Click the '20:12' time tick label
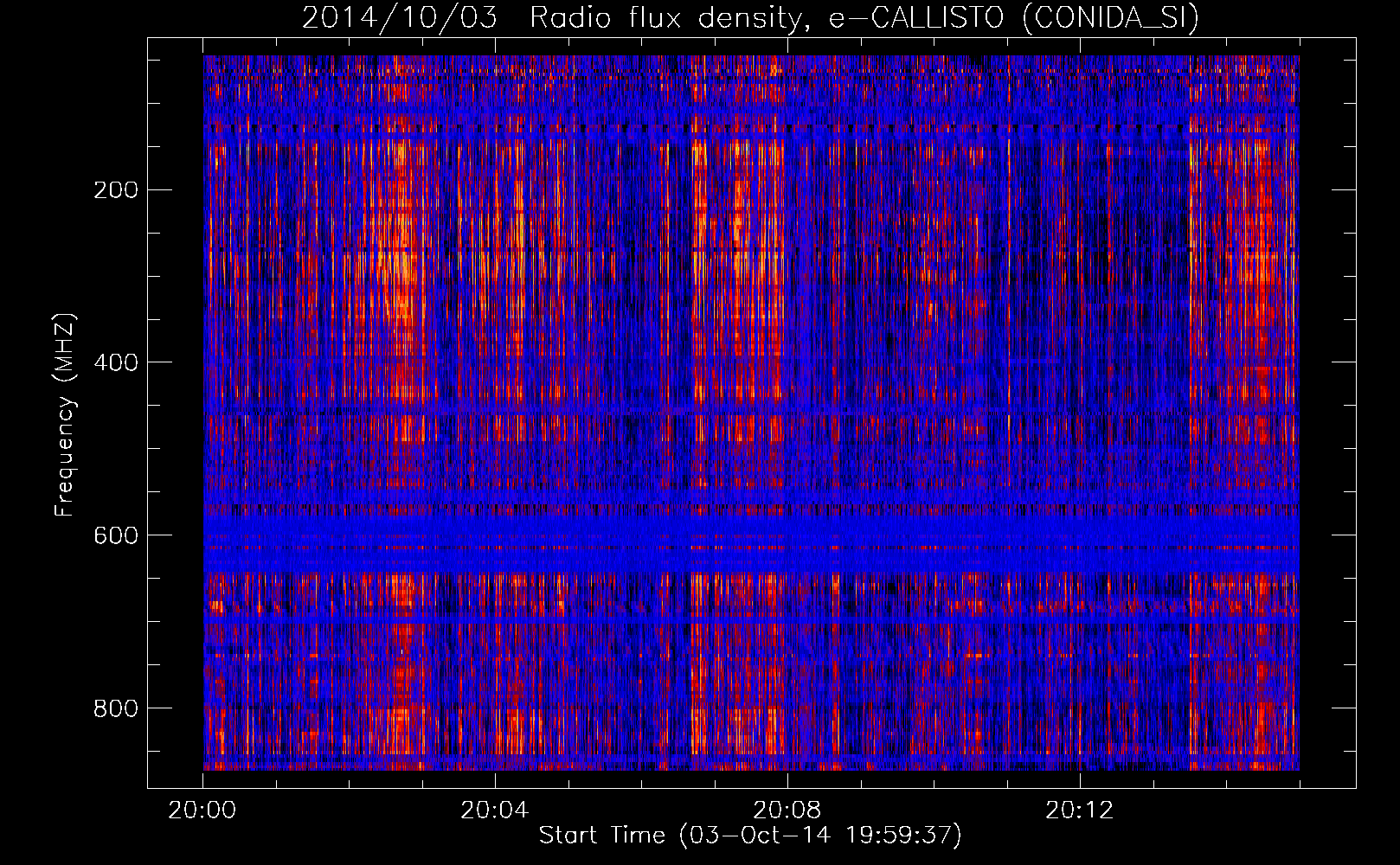The image size is (1400, 865). [x=1080, y=811]
